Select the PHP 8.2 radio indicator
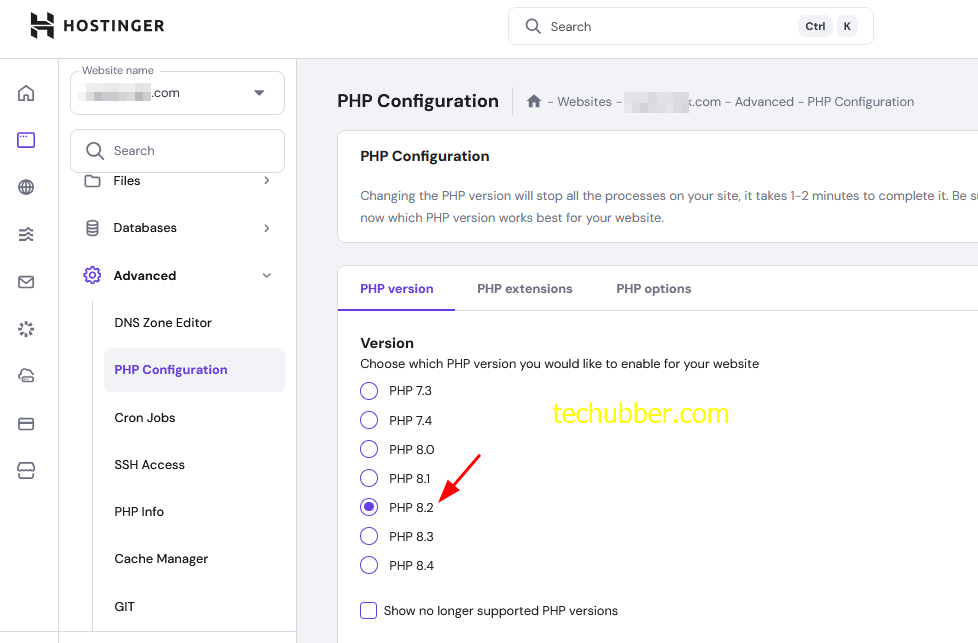This screenshot has width=978, height=643. (x=368, y=507)
